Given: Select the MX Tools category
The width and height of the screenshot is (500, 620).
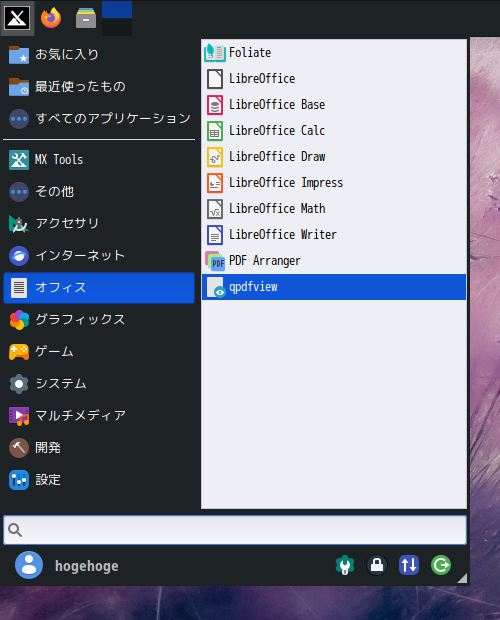Looking at the screenshot, I should [x=99, y=160].
